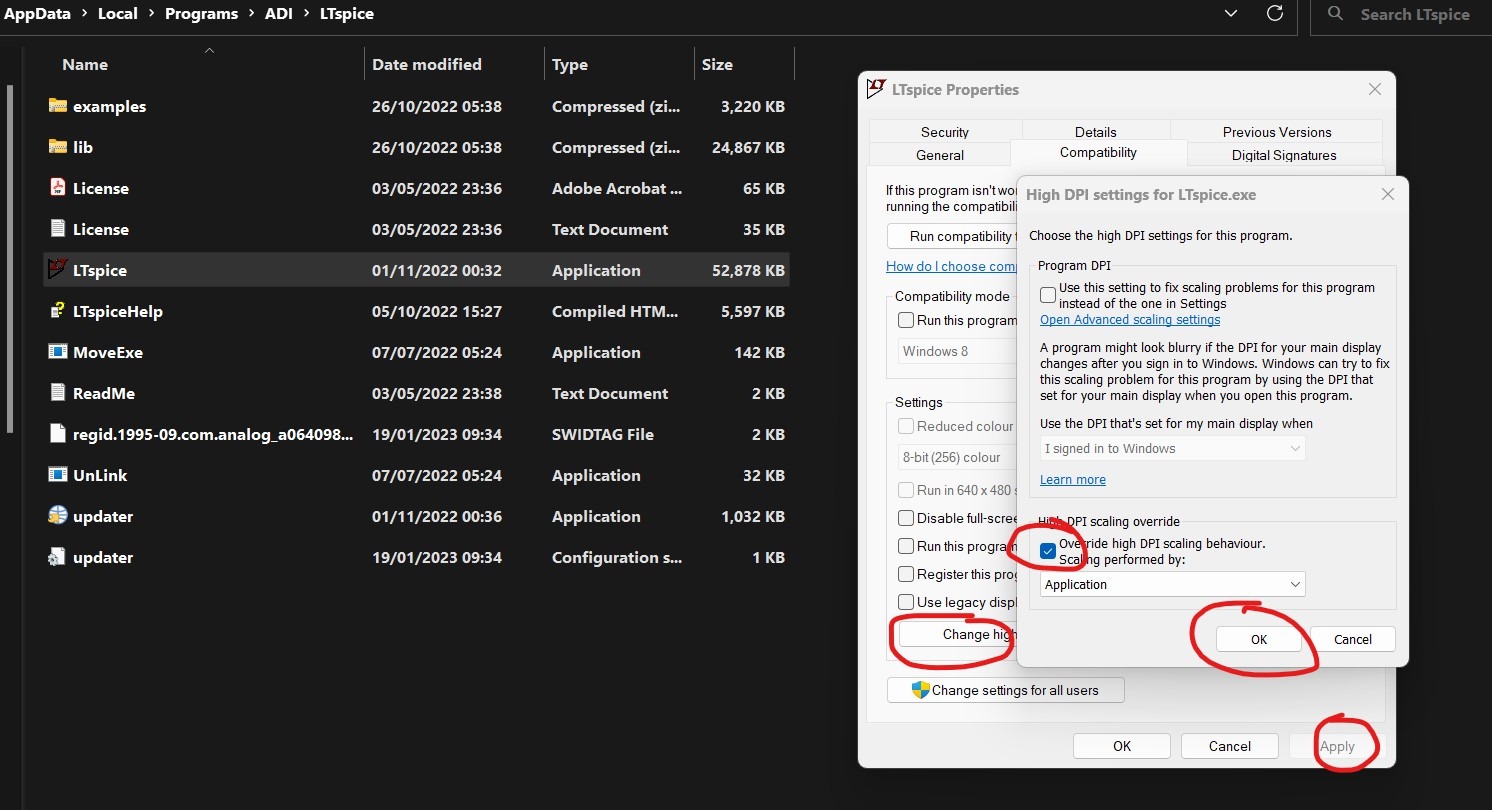Switch to the General tab

point(940,155)
